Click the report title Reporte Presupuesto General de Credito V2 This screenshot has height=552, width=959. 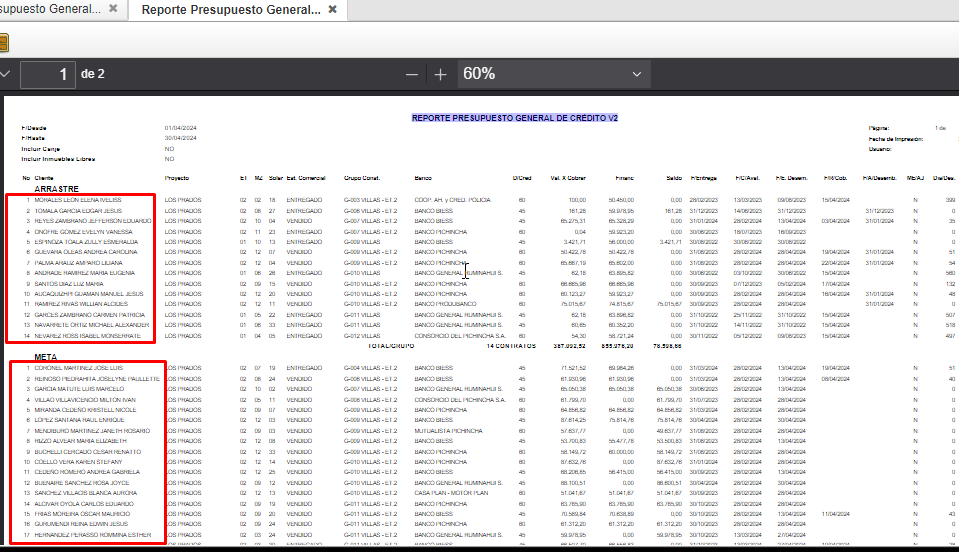pos(515,118)
